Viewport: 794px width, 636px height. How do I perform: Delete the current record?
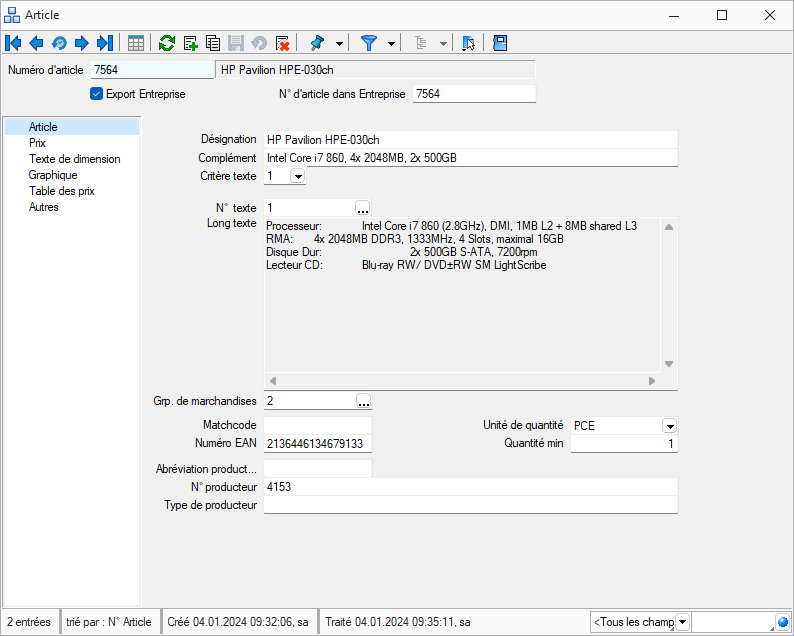283,43
